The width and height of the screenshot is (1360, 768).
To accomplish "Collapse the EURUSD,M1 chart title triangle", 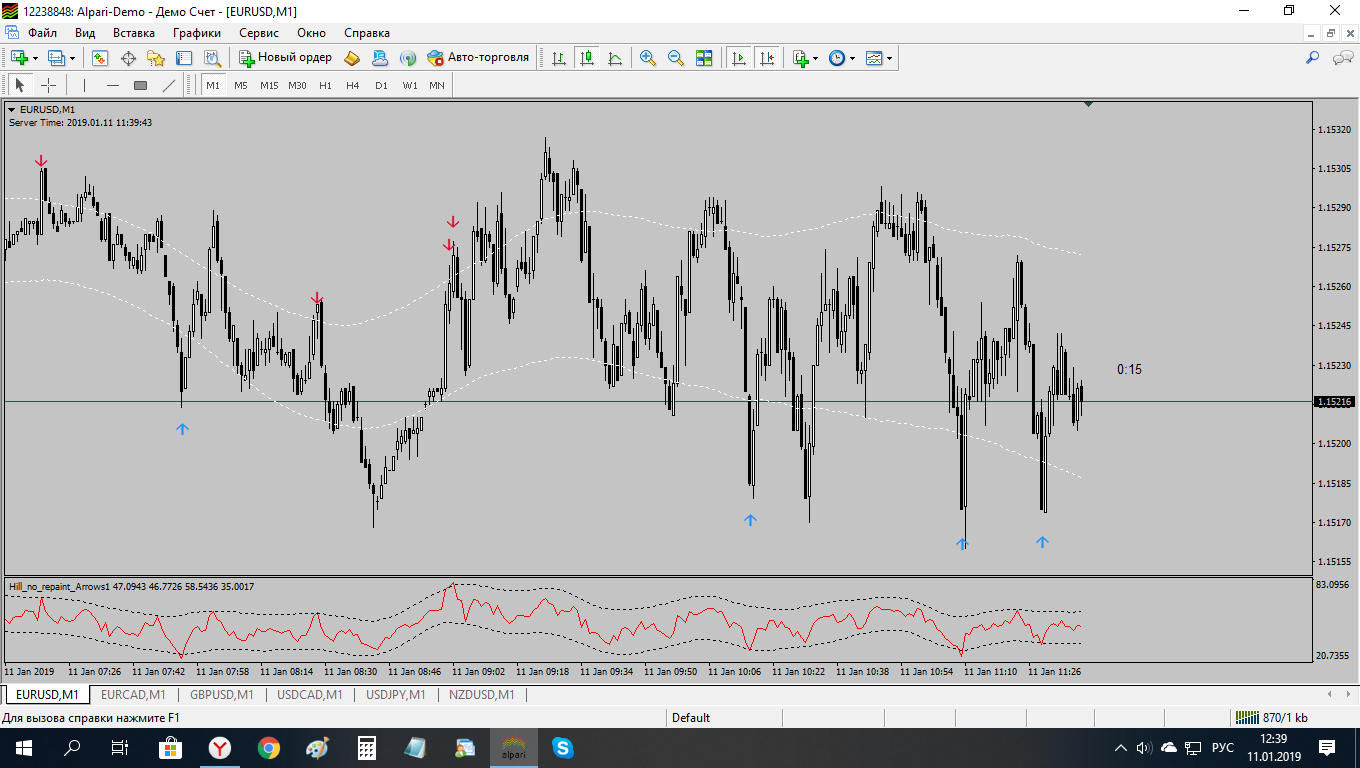I will 12,109.
